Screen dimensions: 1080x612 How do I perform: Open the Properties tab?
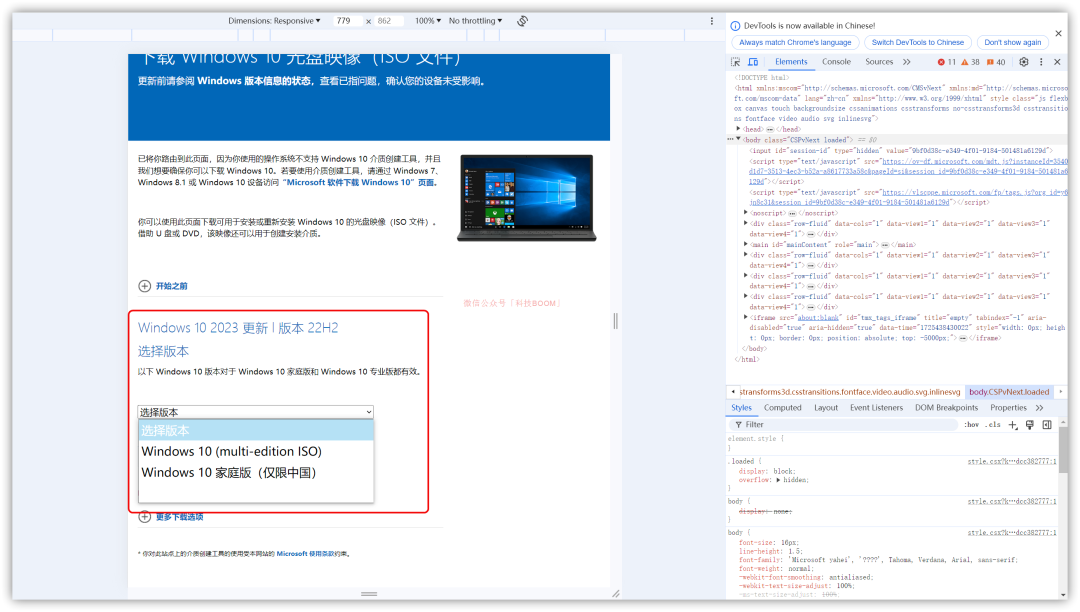click(1008, 408)
